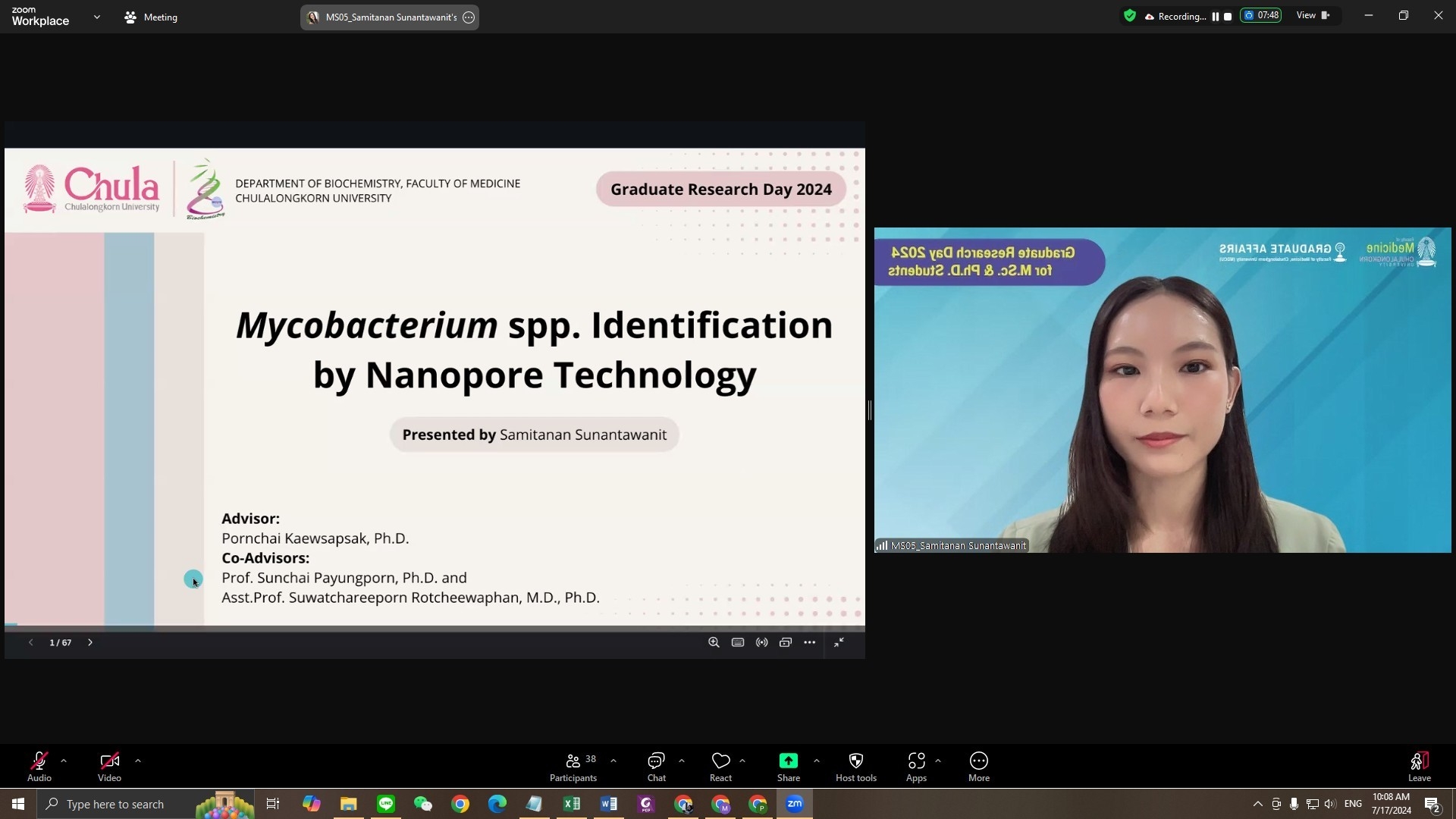Viewport: 1456px width, 819px height.
Task: Open Zoom Workplace dropdown chevron
Action: [96, 17]
